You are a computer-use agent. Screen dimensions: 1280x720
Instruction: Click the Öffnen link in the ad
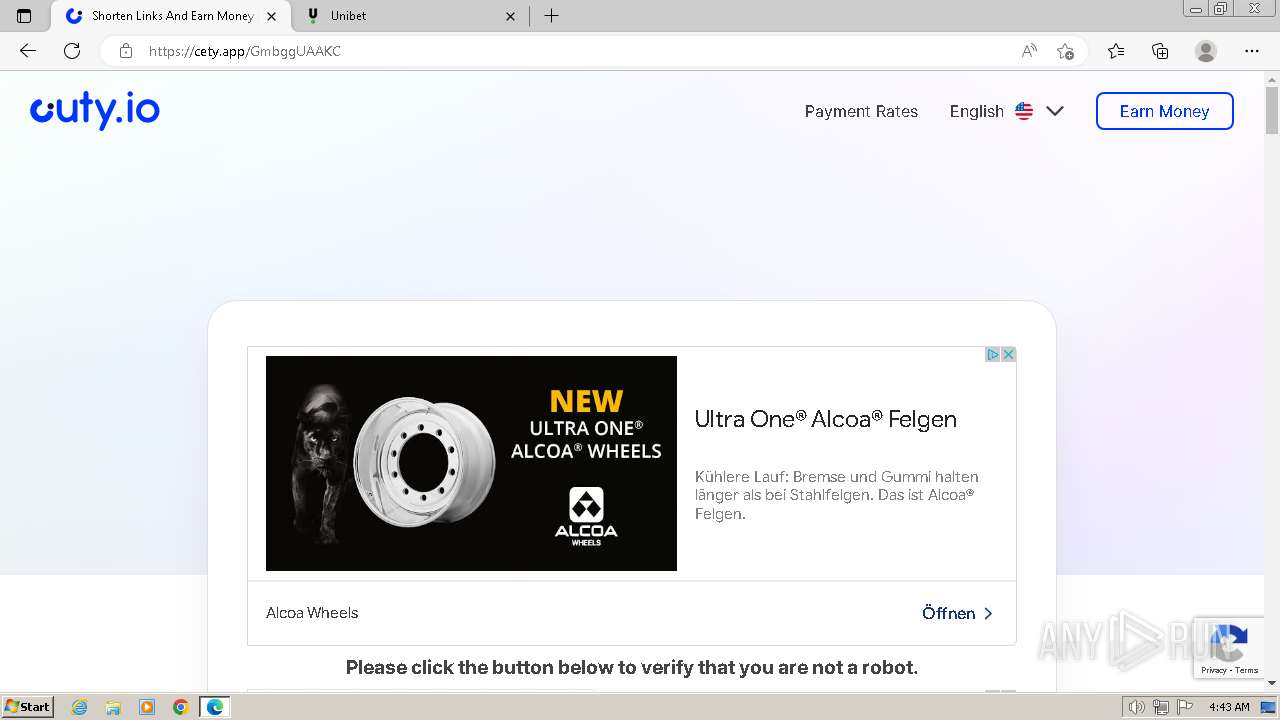click(957, 613)
